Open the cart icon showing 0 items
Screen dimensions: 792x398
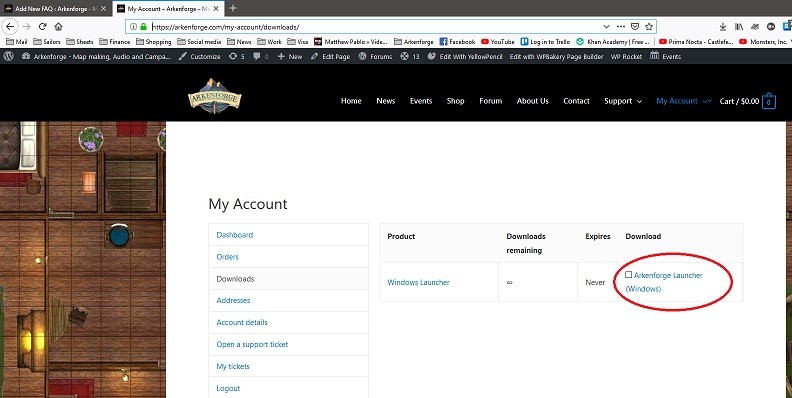[x=768, y=101]
